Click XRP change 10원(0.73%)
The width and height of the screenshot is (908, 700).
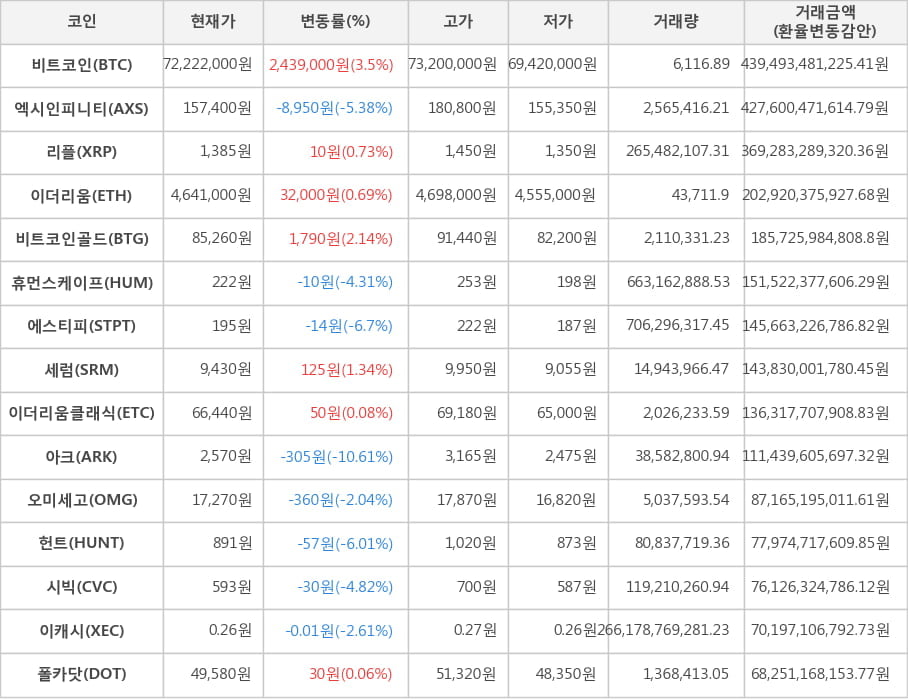[x=352, y=152]
